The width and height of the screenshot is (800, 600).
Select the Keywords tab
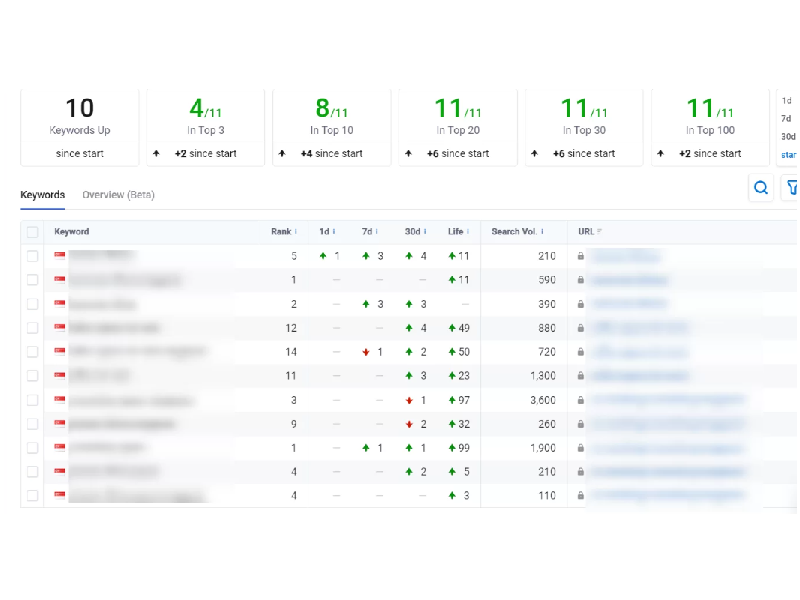[x=42, y=194]
